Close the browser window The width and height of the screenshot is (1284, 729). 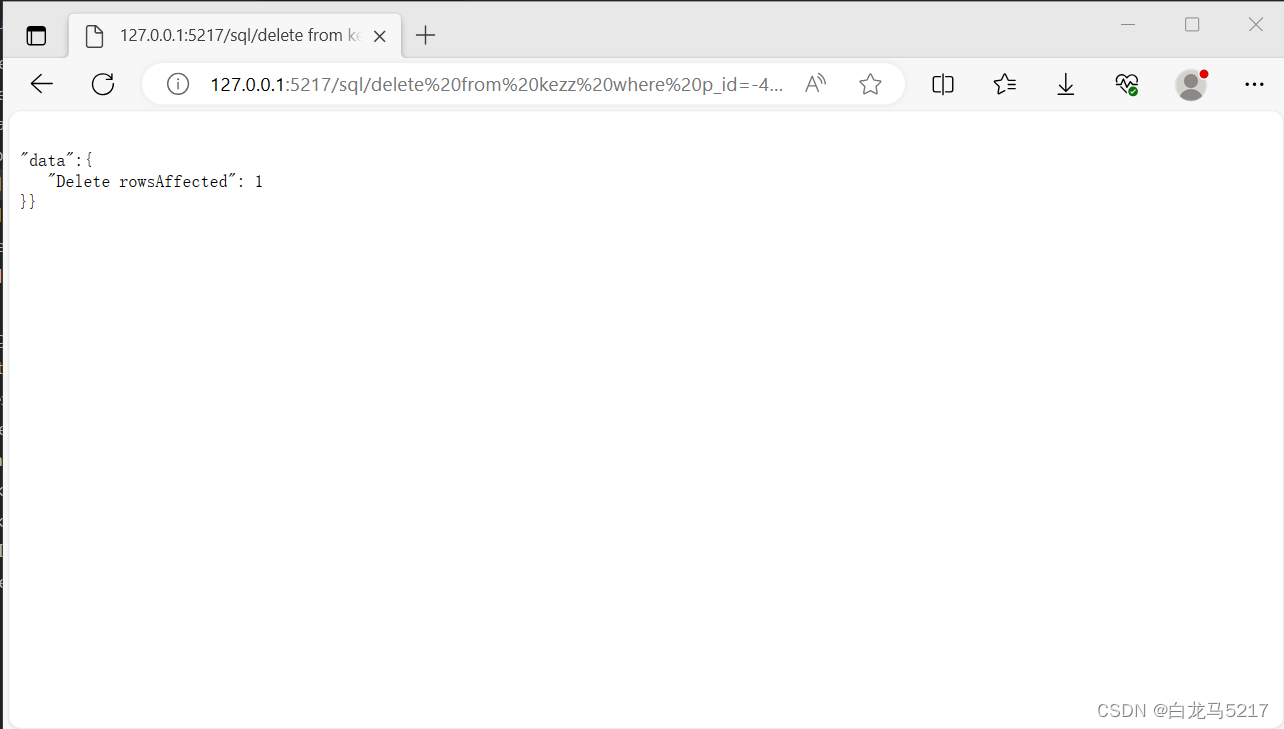(x=1256, y=24)
